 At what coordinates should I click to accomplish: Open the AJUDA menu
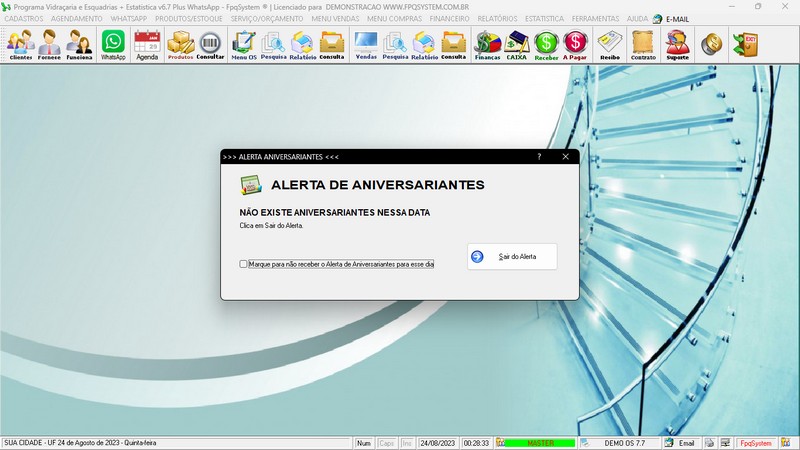pyautogui.click(x=637, y=19)
